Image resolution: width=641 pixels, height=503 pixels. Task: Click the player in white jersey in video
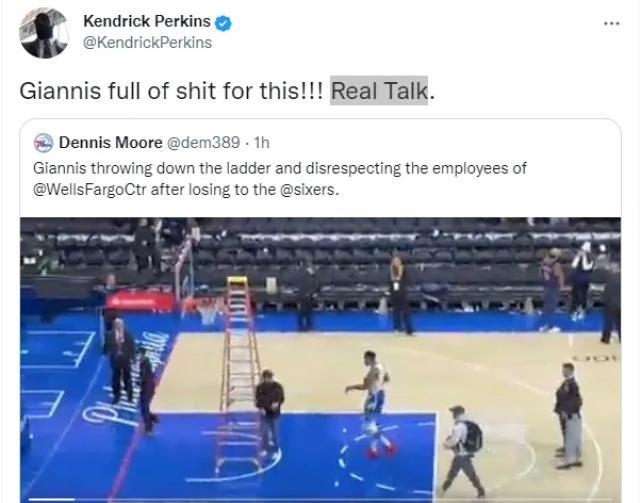click(374, 404)
